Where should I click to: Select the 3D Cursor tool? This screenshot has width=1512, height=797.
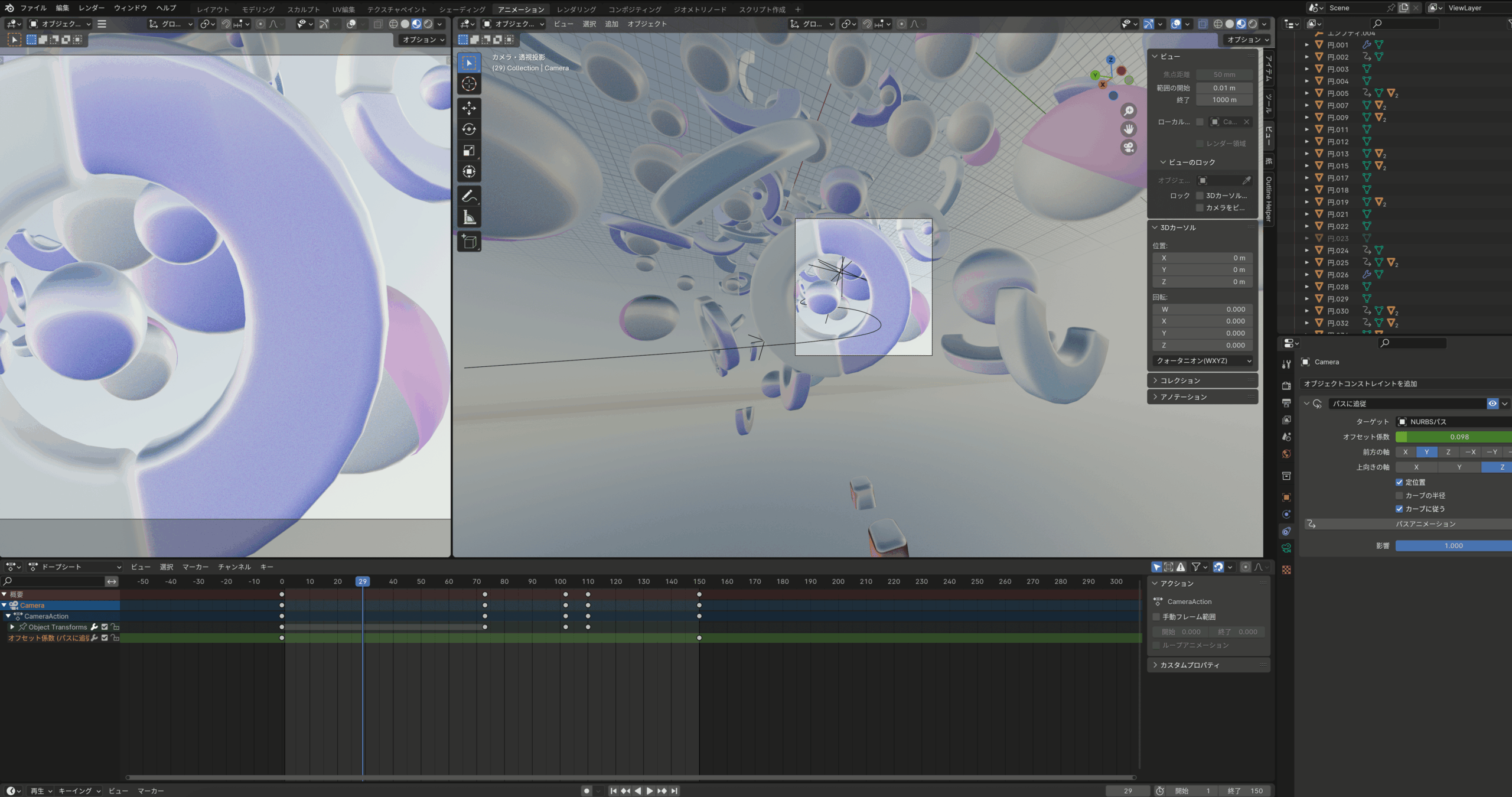coord(469,84)
